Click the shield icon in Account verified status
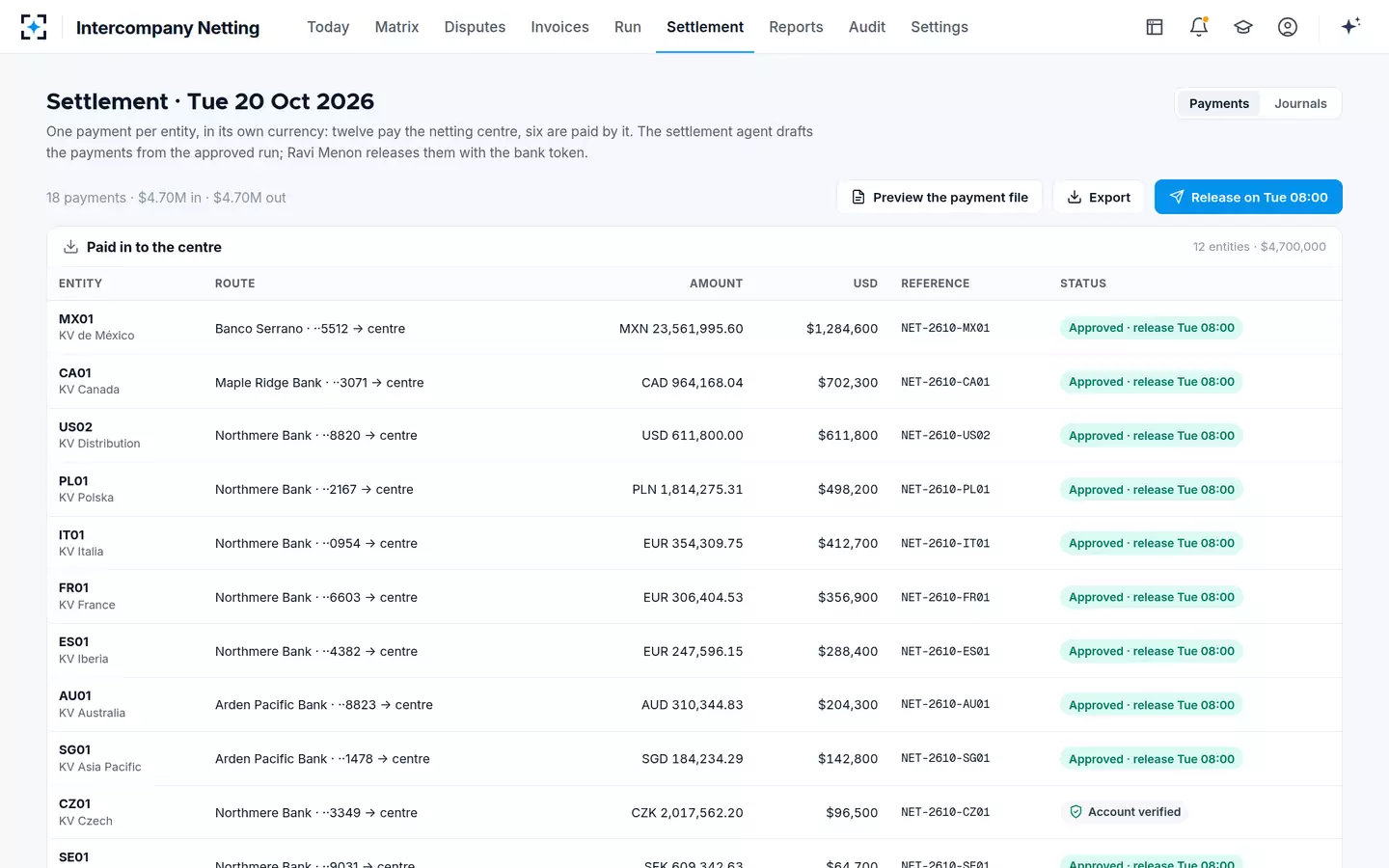The width and height of the screenshot is (1389, 868). point(1076,812)
